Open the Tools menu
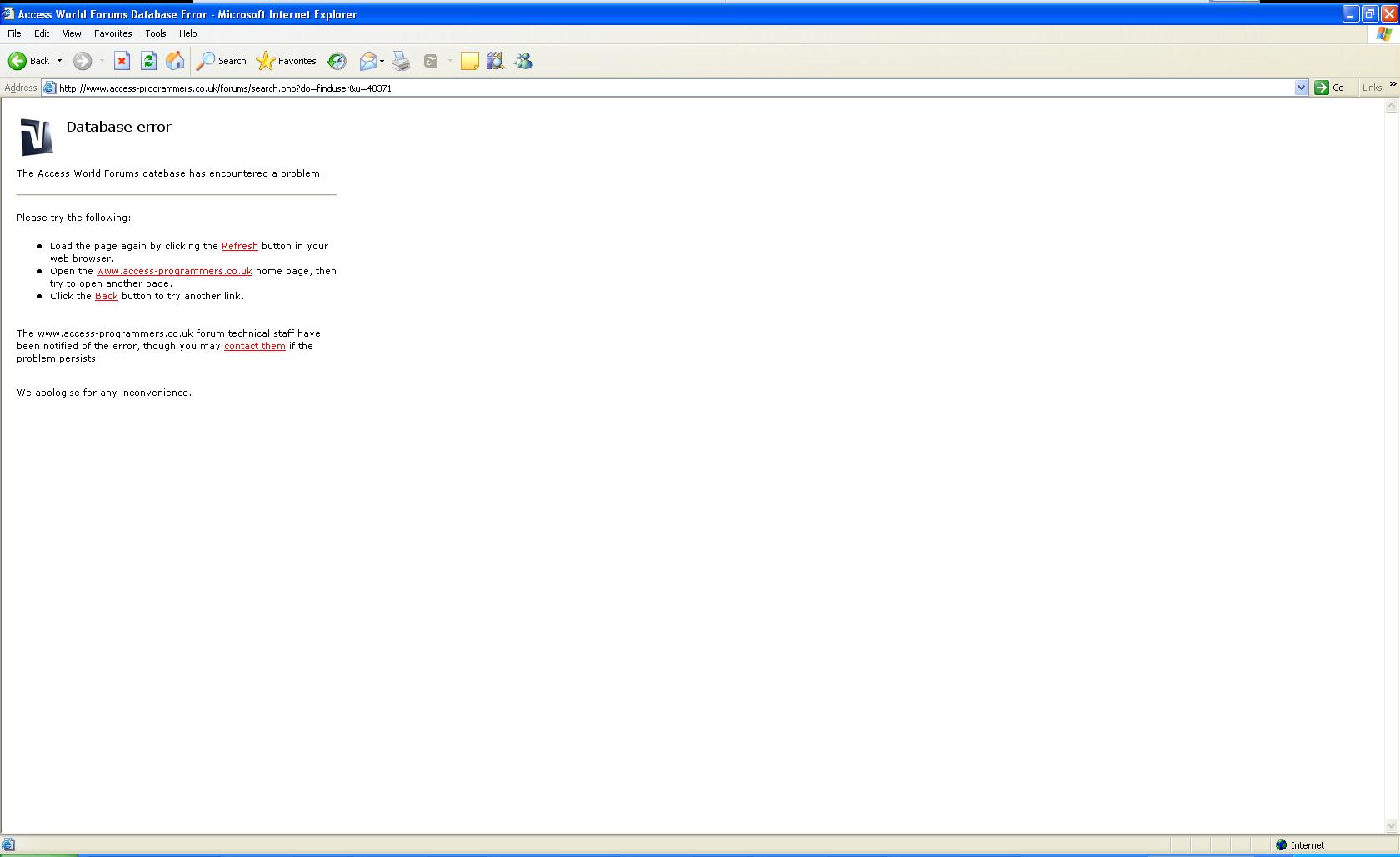Image resolution: width=1400 pixels, height=857 pixels. point(156,33)
